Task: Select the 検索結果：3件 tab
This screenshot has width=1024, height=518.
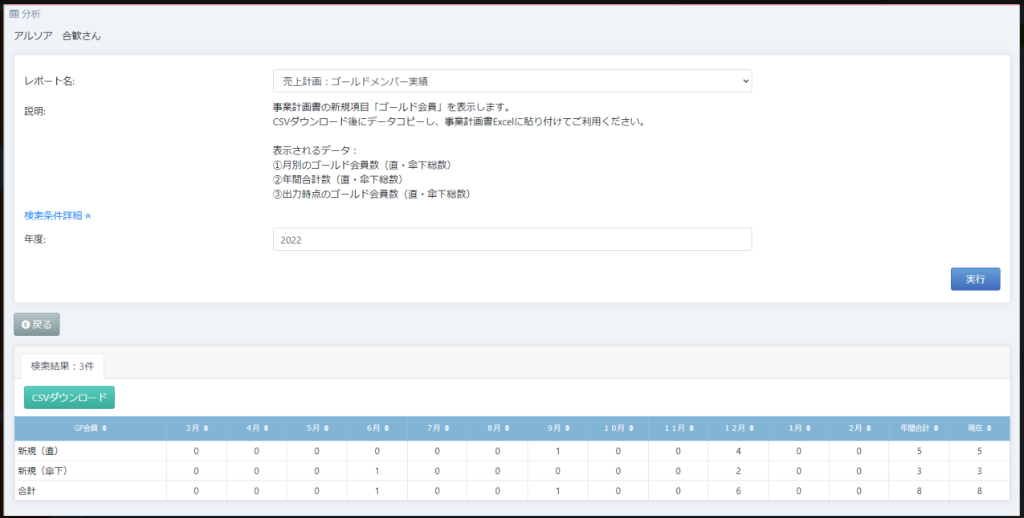Action: [61, 366]
